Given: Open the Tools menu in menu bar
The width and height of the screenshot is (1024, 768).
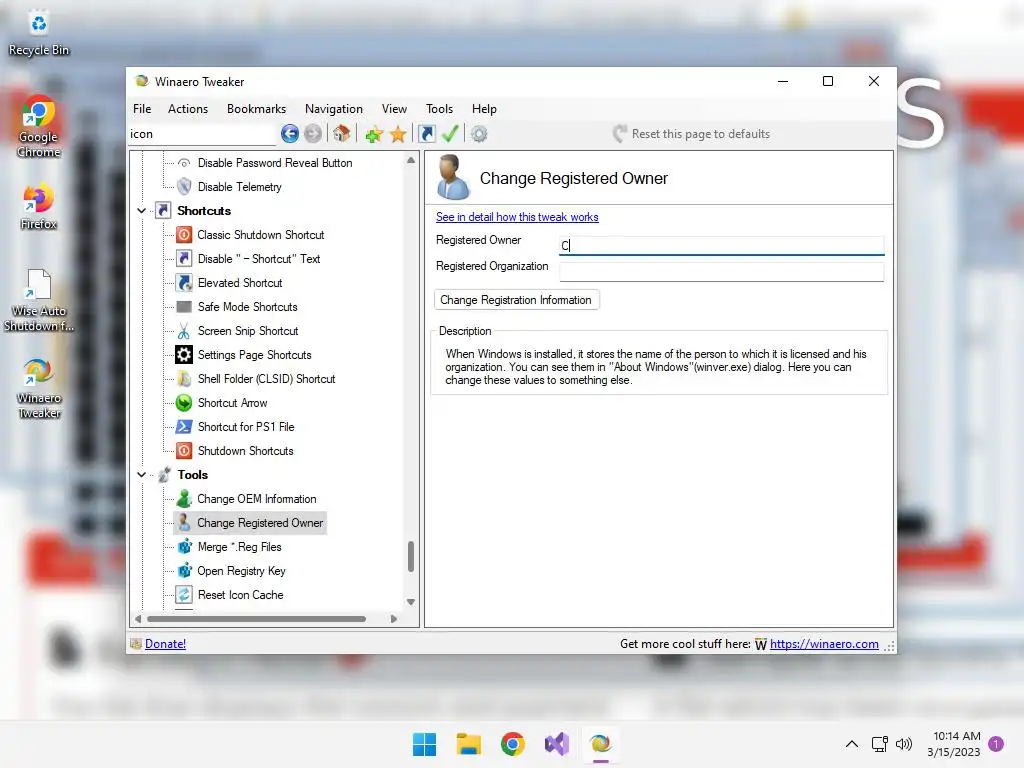Looking at the screenshot, I should [440, 109].
